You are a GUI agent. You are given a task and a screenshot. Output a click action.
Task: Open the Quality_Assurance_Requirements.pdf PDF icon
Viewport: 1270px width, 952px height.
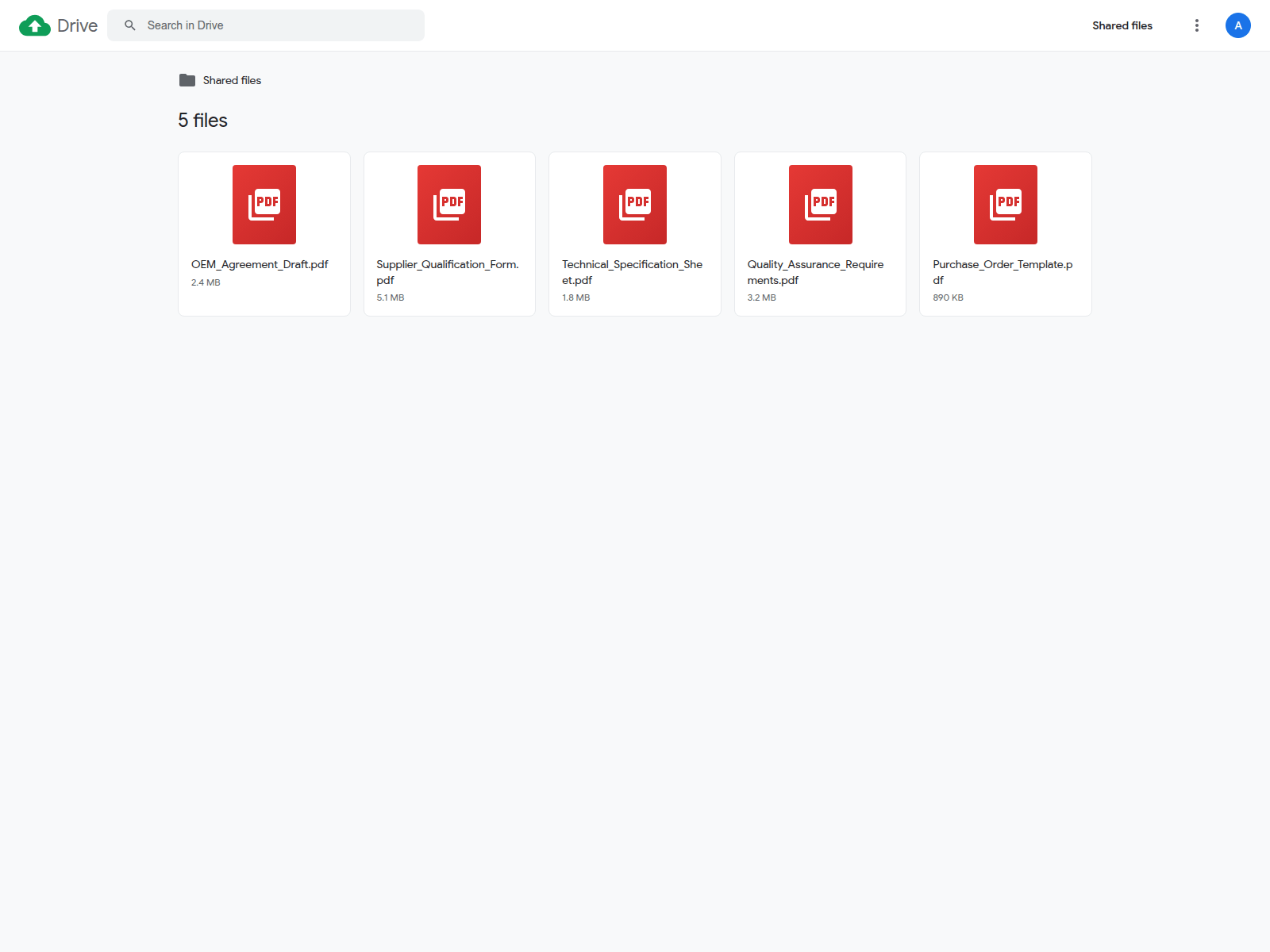click(821, 205)
